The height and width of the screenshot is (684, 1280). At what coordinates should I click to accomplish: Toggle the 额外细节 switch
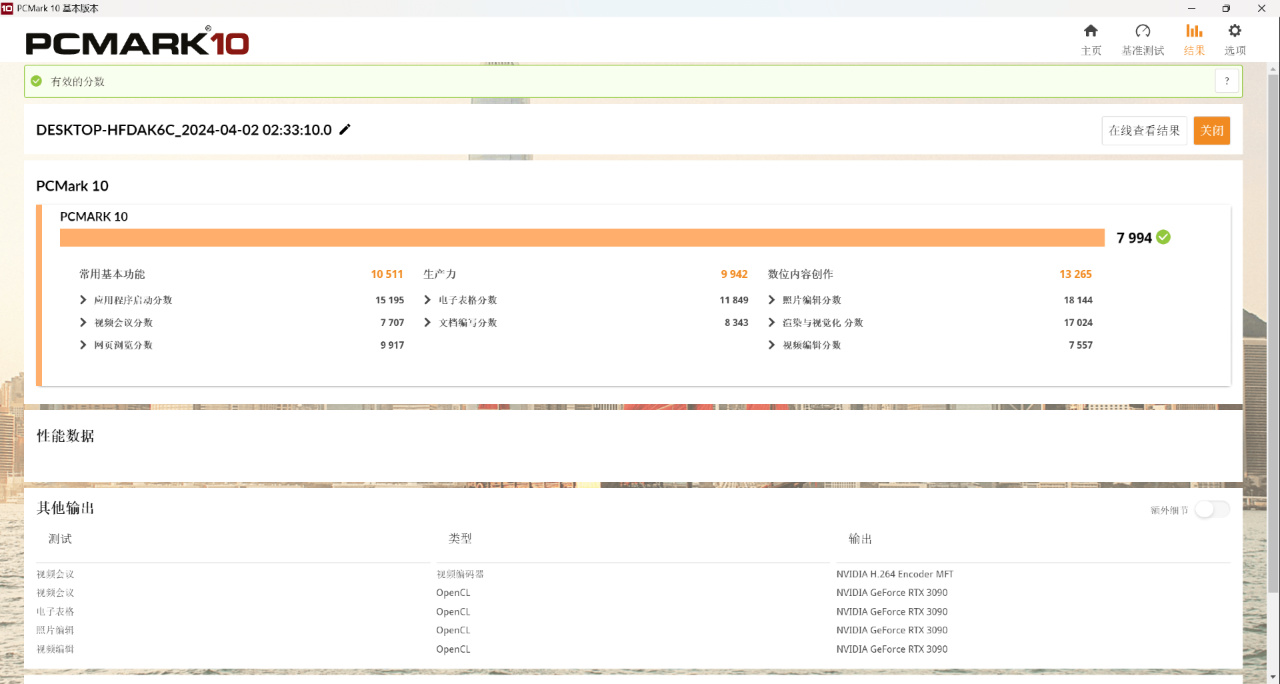tap(1212, 509)
